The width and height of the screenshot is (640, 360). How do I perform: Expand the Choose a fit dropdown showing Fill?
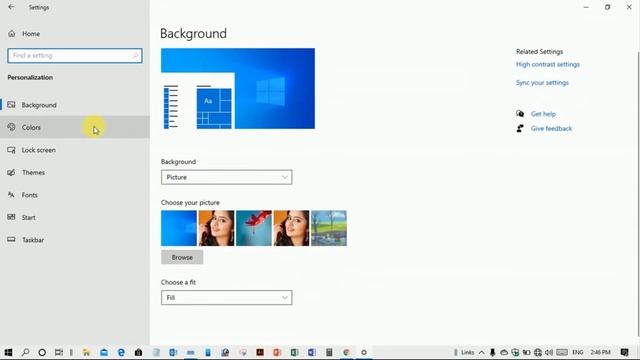coord(227,298)
